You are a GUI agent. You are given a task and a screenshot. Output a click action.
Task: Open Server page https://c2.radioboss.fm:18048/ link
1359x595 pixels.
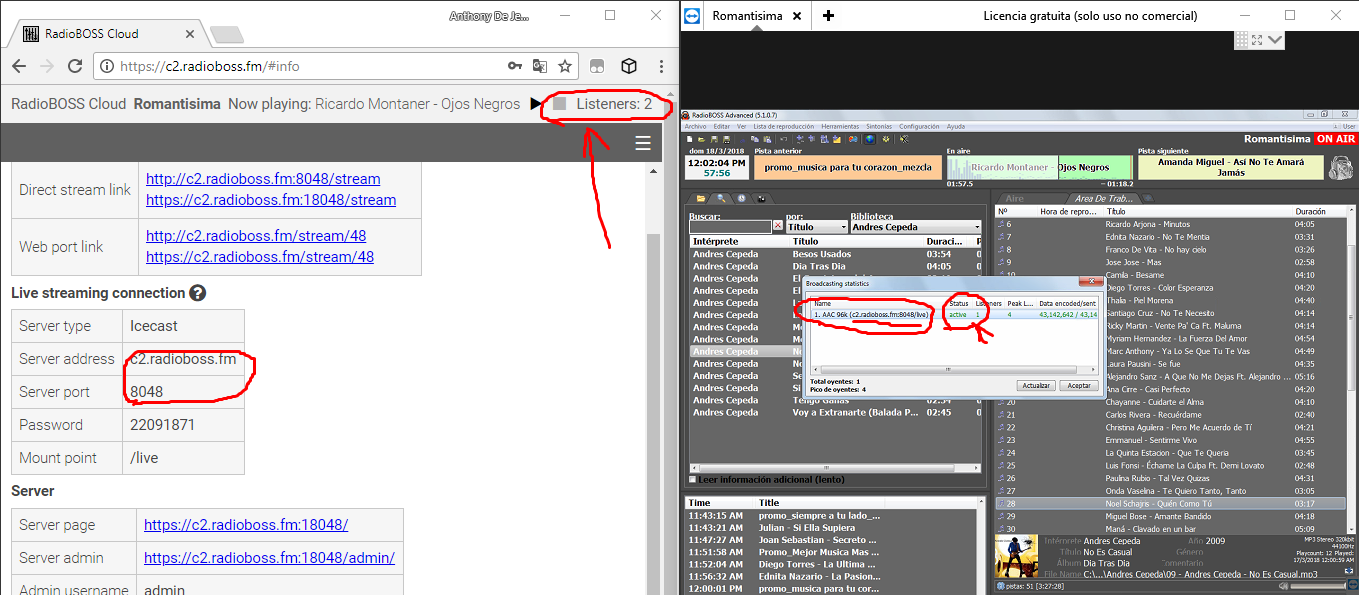click(x=246, y=525)
